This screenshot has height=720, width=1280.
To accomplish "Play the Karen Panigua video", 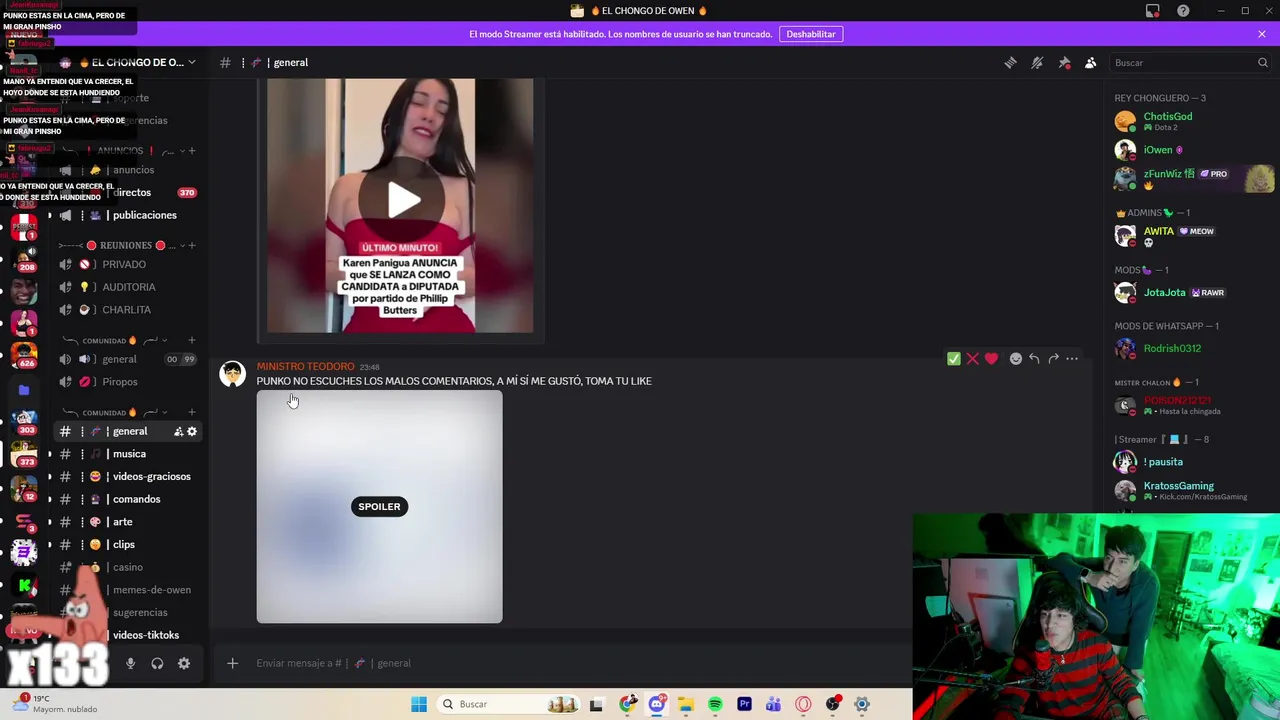I will pyautogui.click(x=404, y=200).
